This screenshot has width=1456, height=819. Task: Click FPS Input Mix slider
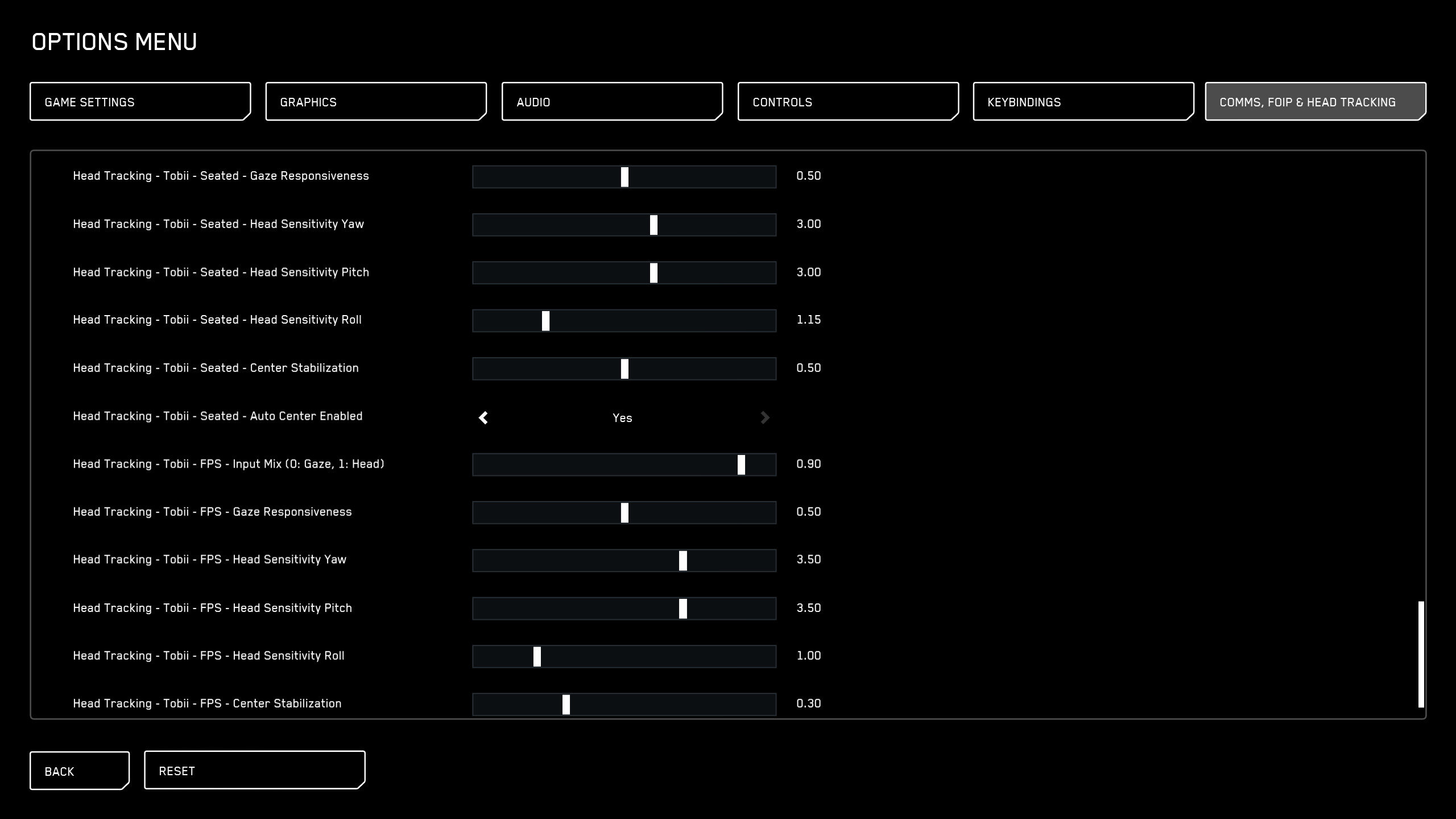point(624,465)
